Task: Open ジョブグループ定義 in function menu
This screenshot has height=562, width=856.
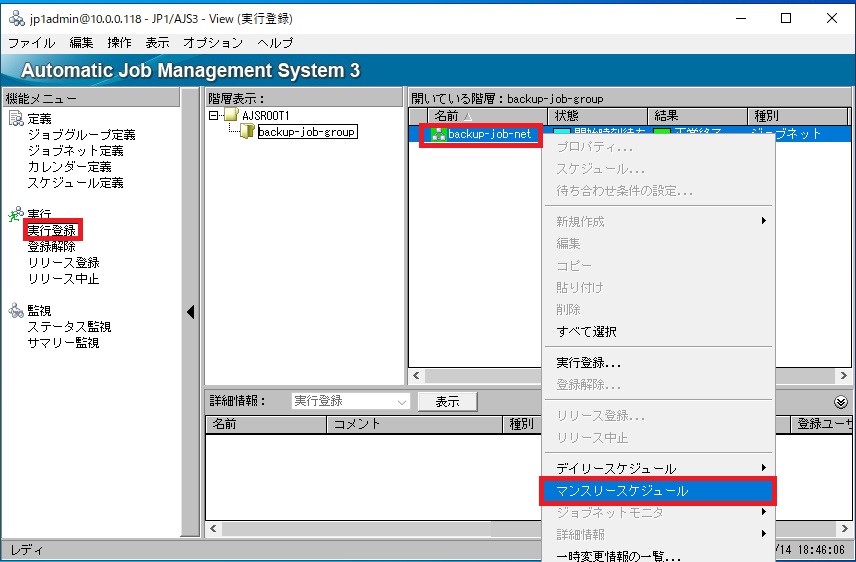Action: coord(81,134)
